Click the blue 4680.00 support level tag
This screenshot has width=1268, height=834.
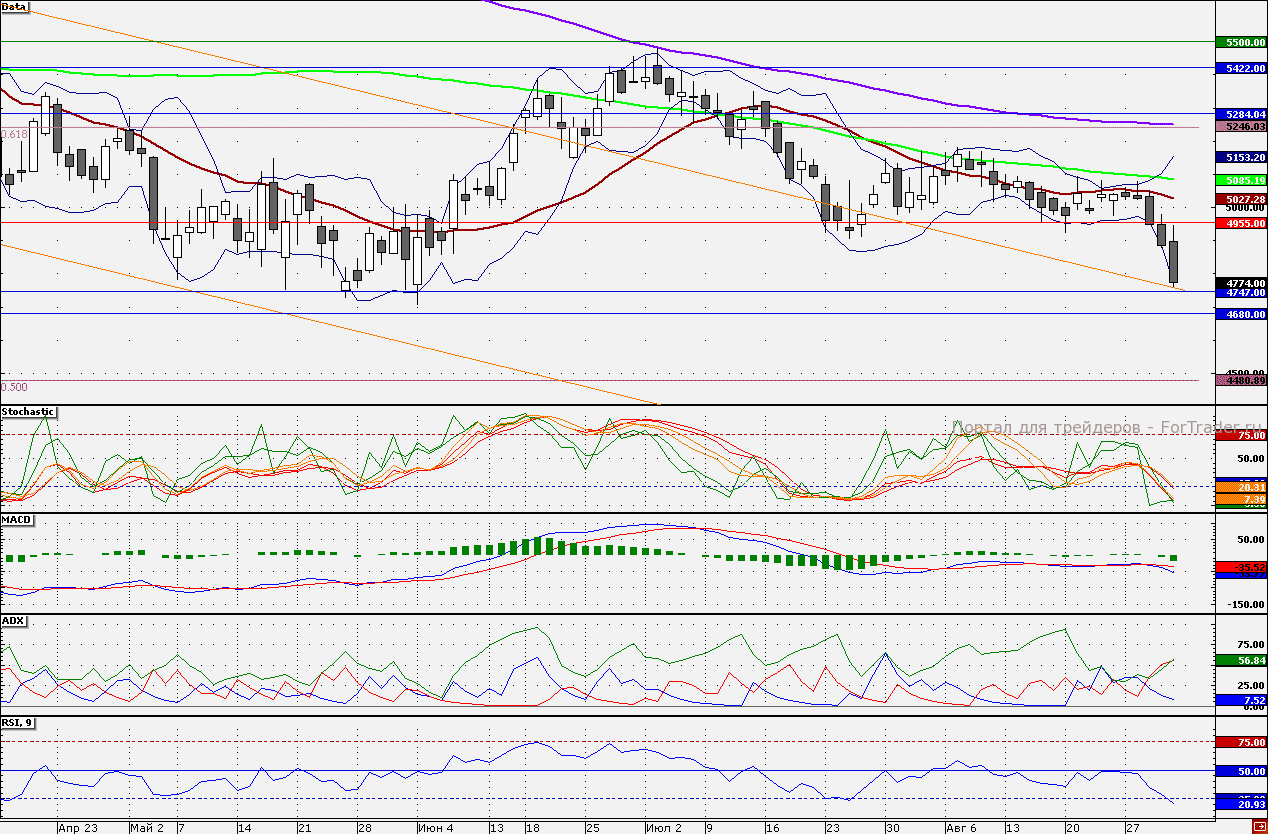1240,315
